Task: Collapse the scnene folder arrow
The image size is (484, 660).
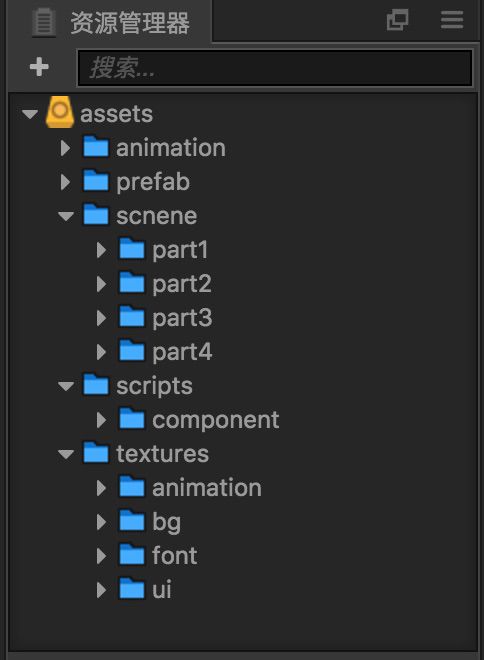Action: point(66,216)
